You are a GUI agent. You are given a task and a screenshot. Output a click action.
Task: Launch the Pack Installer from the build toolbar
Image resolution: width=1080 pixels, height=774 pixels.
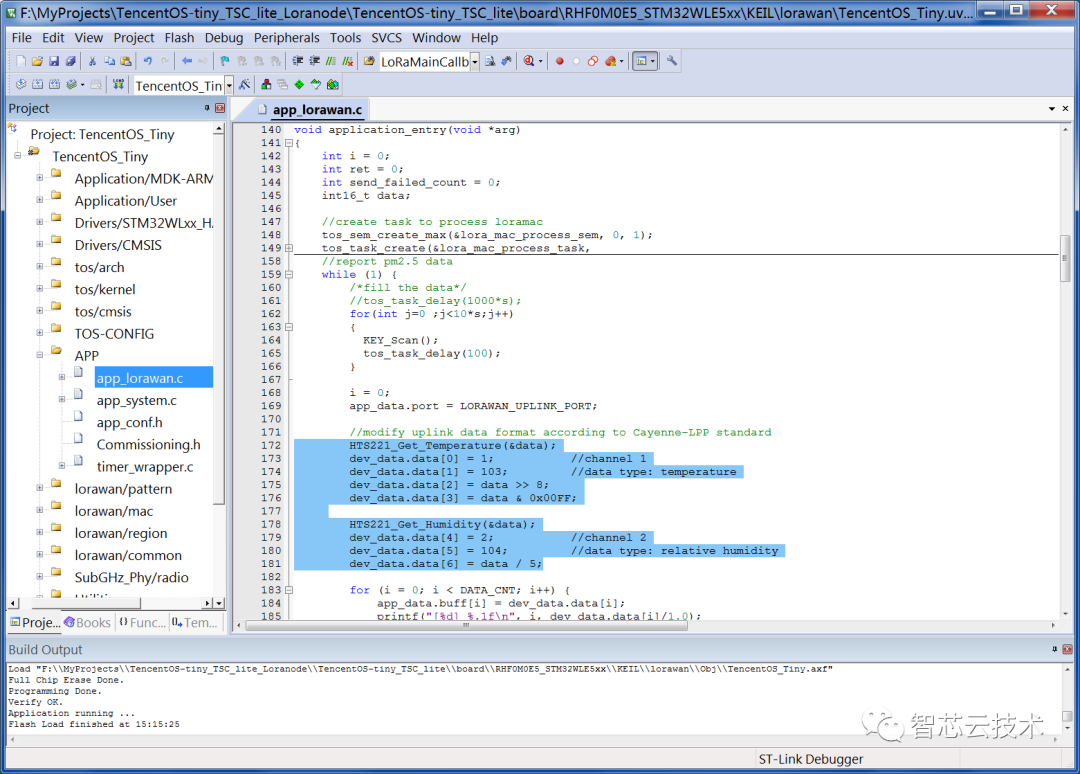(333, 85)
